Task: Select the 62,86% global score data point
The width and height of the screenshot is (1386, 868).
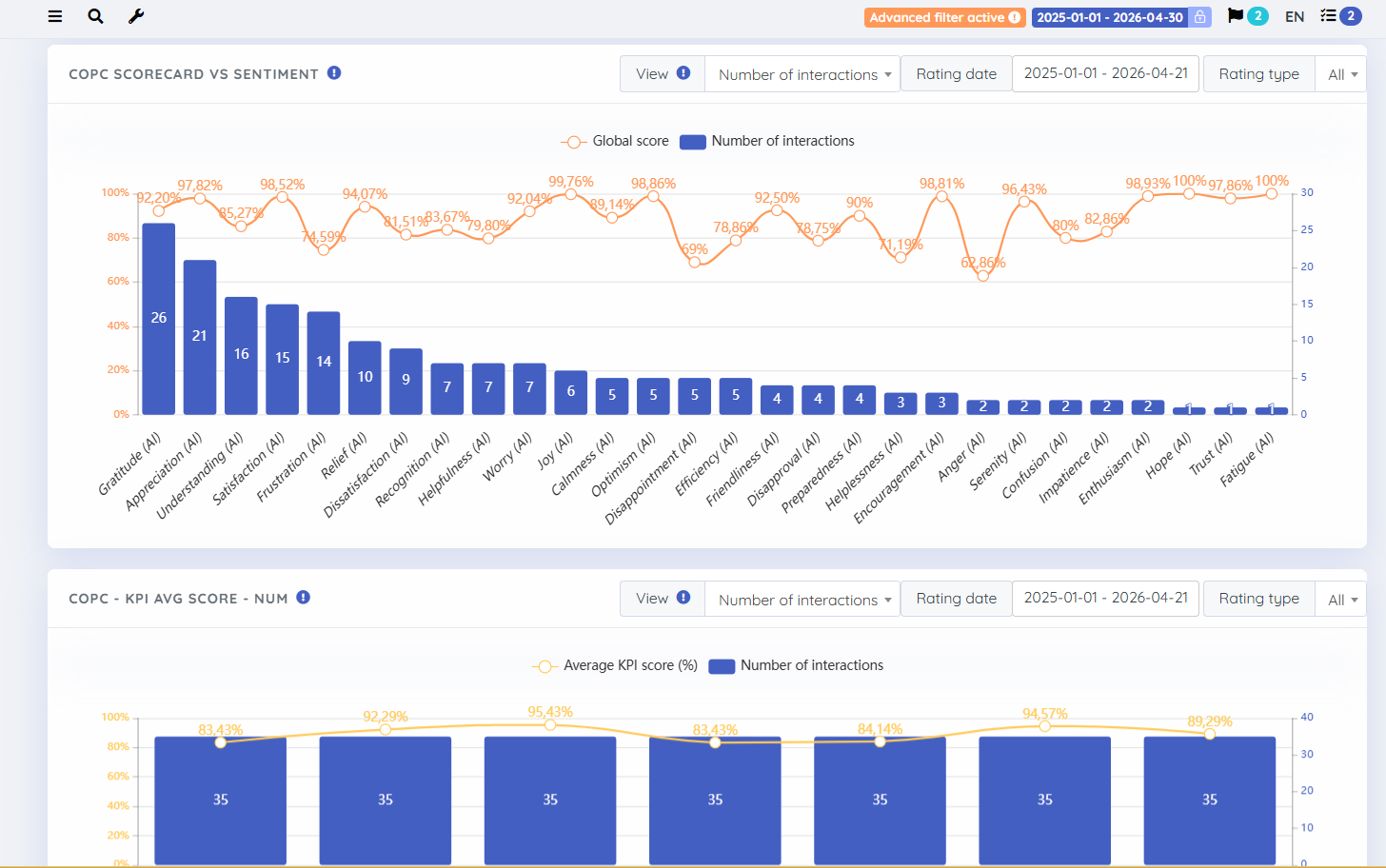Action: coord(983,276)
